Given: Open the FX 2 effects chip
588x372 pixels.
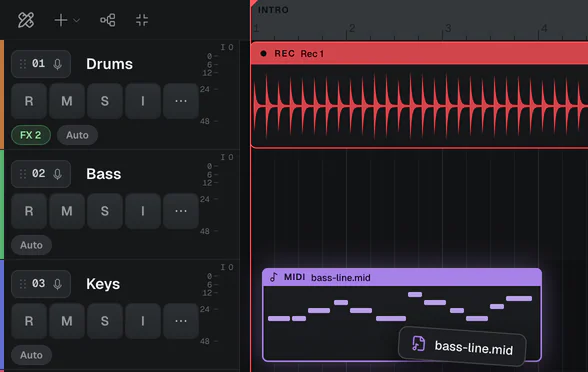Looking at the screenshot, I should 31,135.
